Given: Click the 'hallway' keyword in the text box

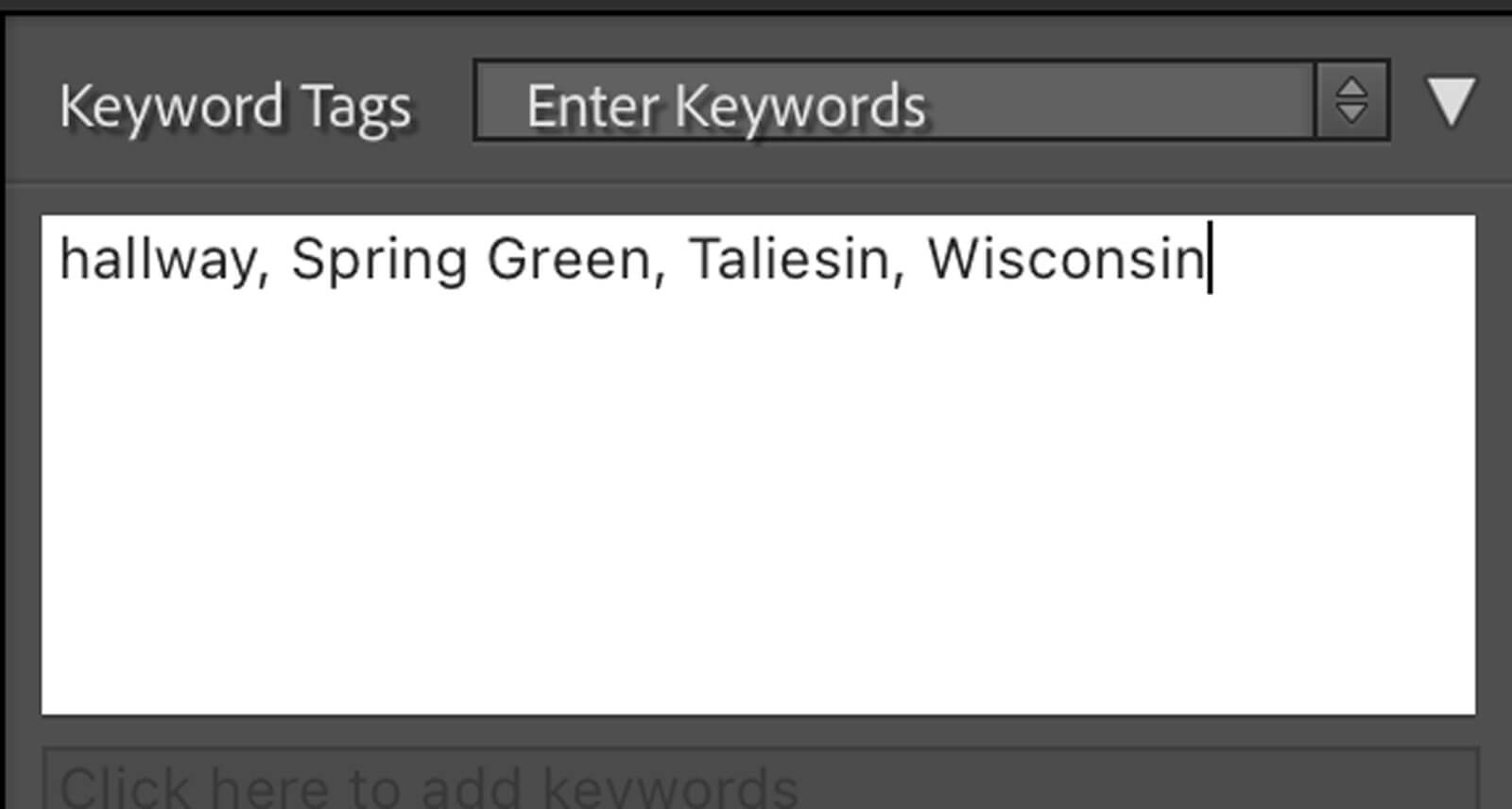Looking at the screenshot, I should click(x=155, y=259).
